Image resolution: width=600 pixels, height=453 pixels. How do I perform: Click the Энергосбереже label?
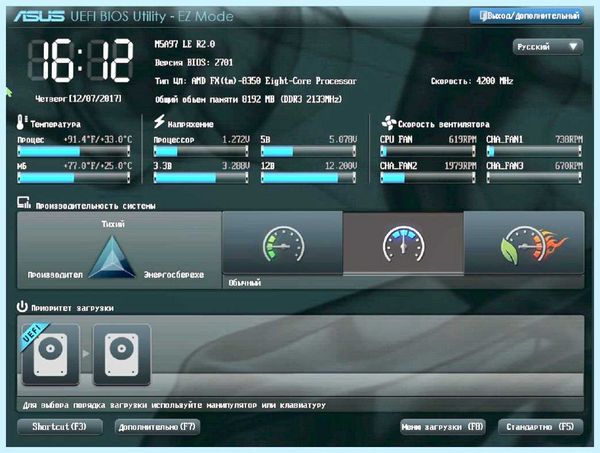pos(174,275)
